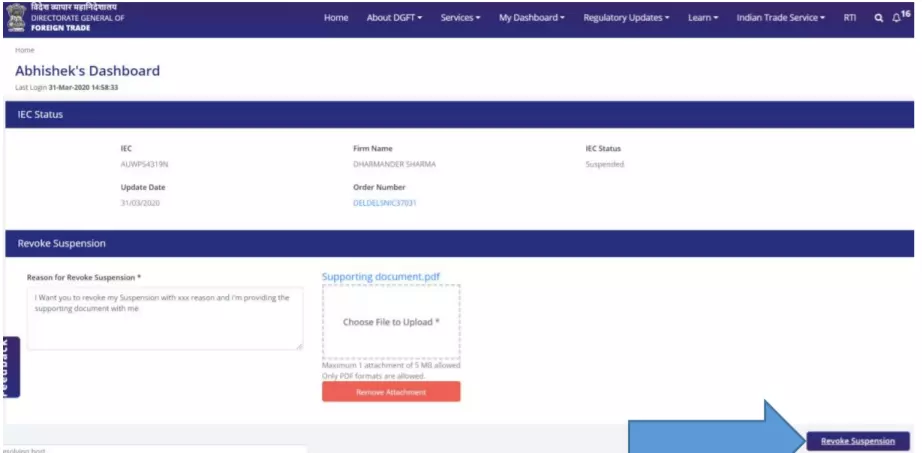This screenshot has height=453, width=922.
Task: Select firm name DHARMANDER SHARMA text
Action: 395,165
